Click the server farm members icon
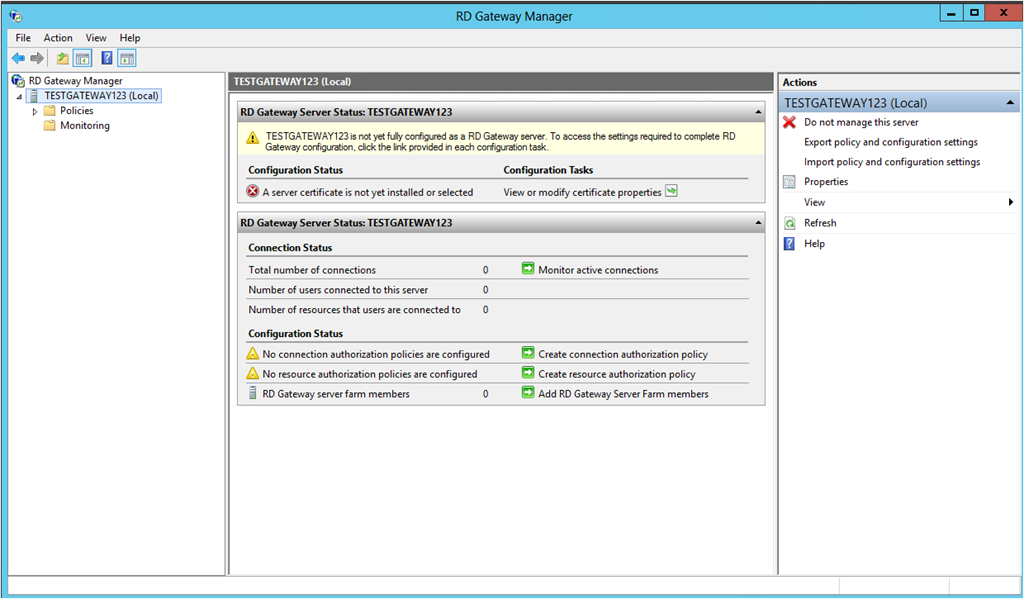This screenshot has height=599, width=1024. tap(253, 393)
